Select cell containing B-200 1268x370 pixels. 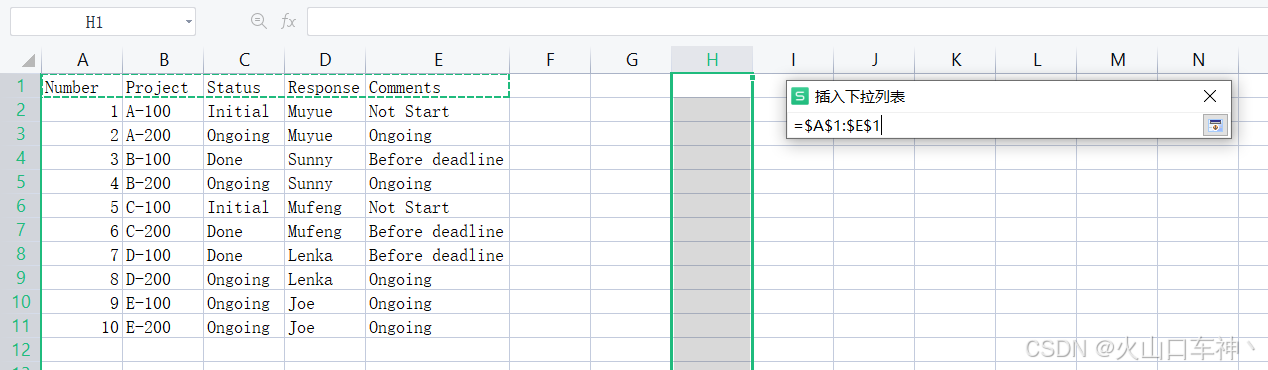pos(164,183)
